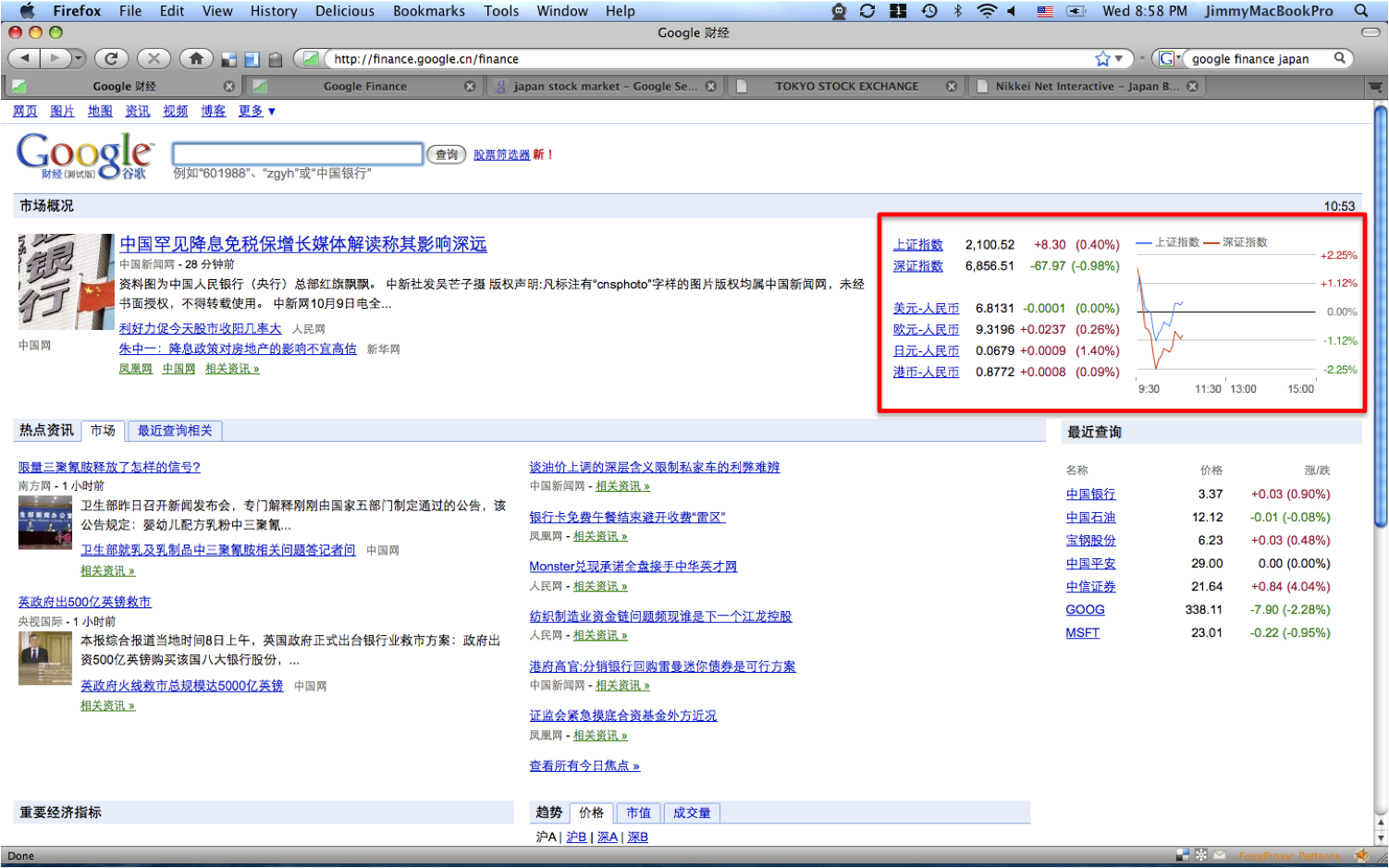Open the 中国银行 stock in recent queries
1389x868 pixels.
[1090, 495]
